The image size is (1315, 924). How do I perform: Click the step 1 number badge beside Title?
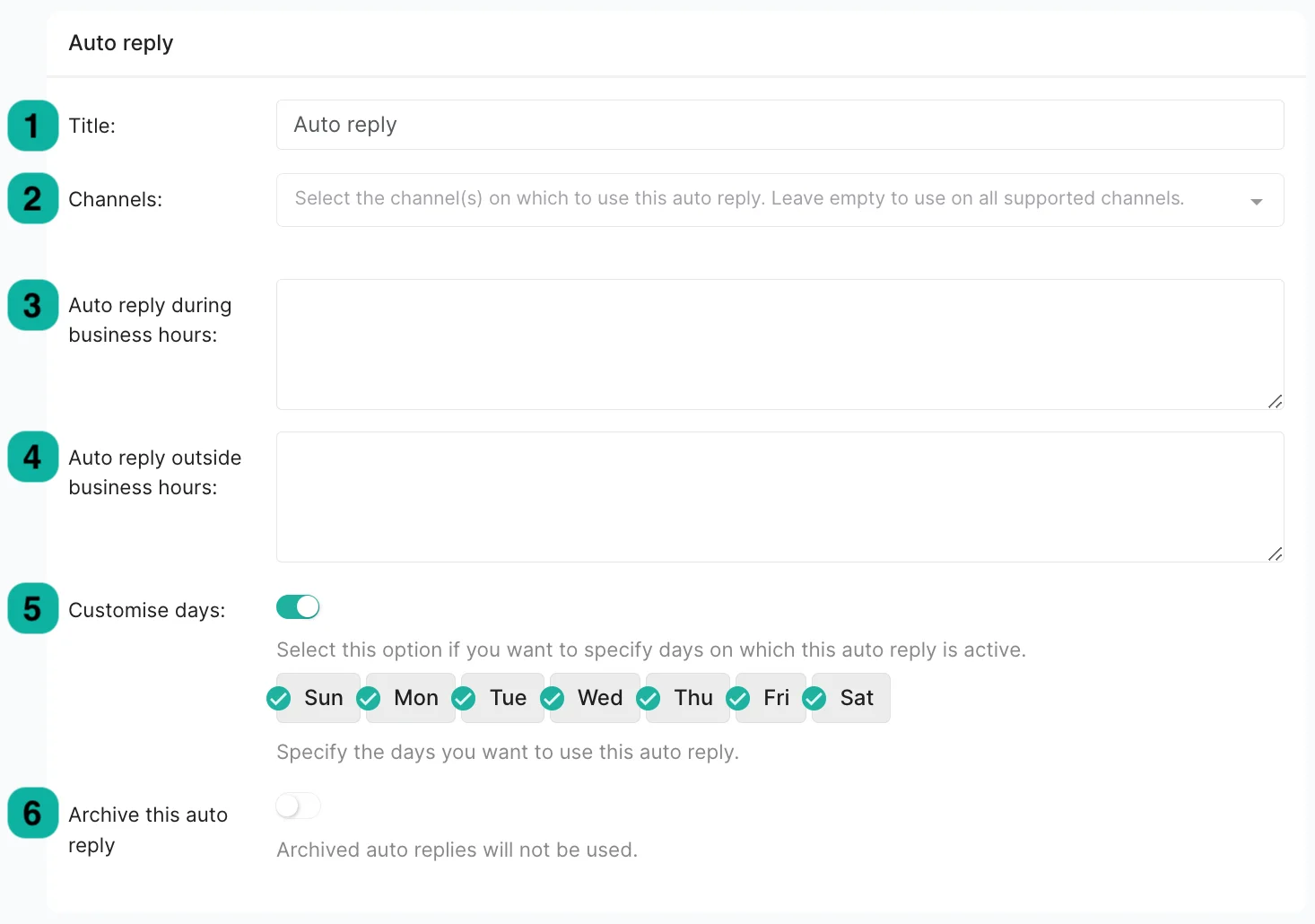32,126
